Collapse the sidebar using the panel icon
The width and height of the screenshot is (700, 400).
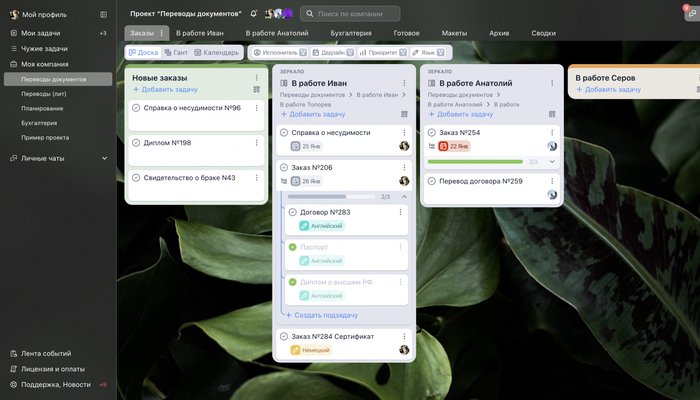[x=104, y=15]
